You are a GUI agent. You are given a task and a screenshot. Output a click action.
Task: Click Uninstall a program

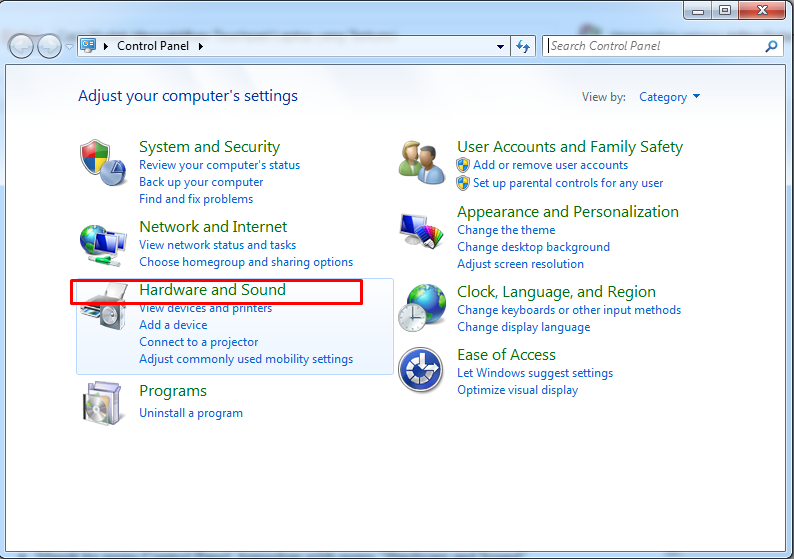click(191, 413)
